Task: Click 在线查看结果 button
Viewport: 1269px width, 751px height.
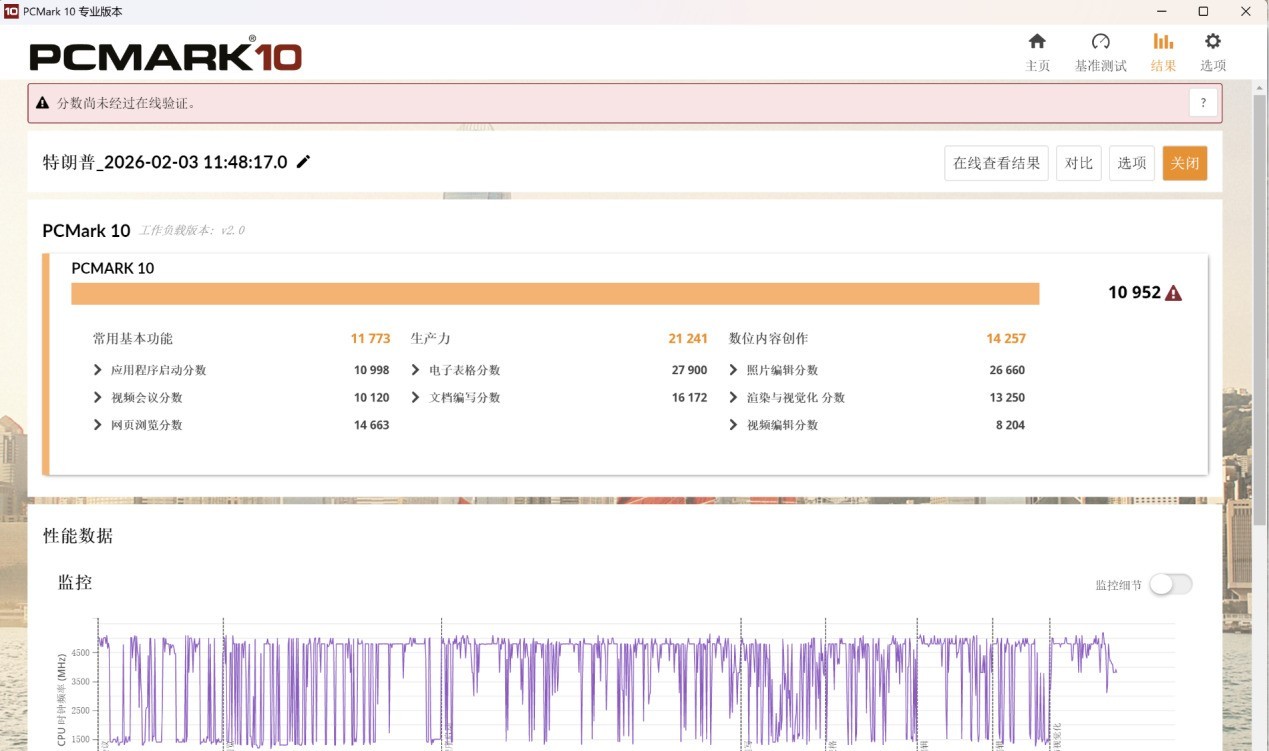Action: click(x=995, y=163)
